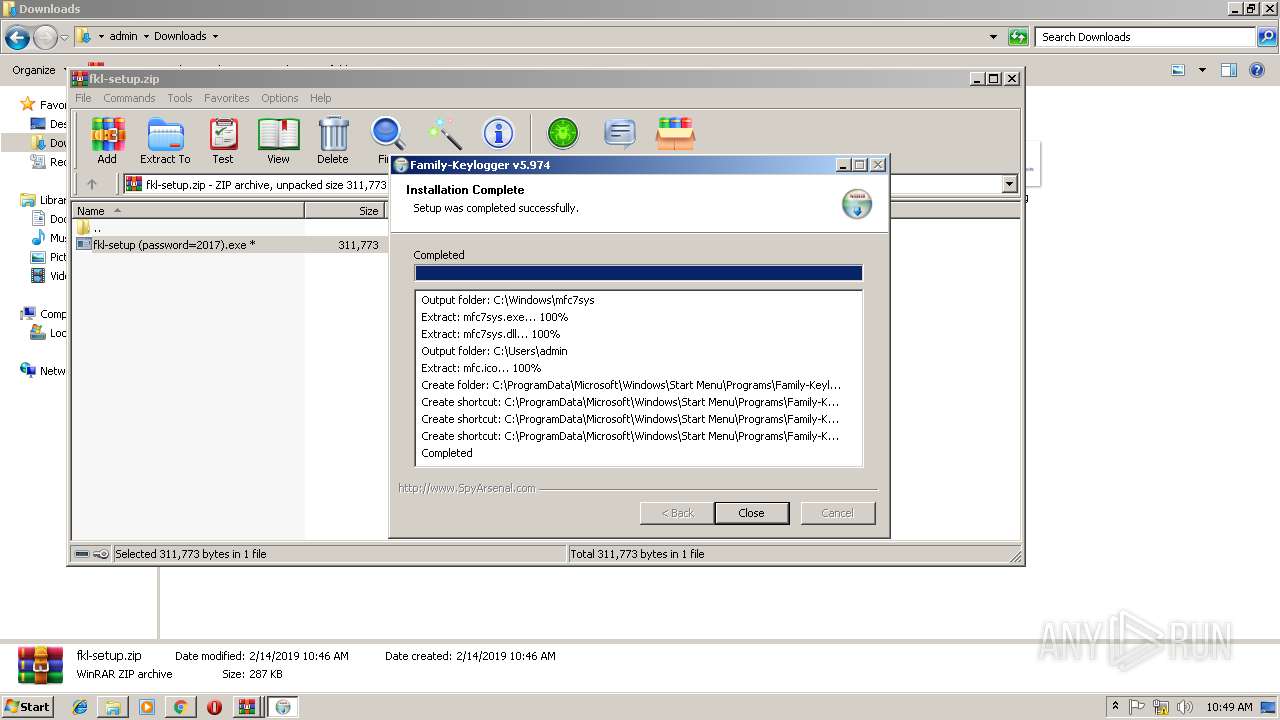Click the Explorer forward navigation button
The height and width of the screenshot is (720, 1280).
[45, 38]
